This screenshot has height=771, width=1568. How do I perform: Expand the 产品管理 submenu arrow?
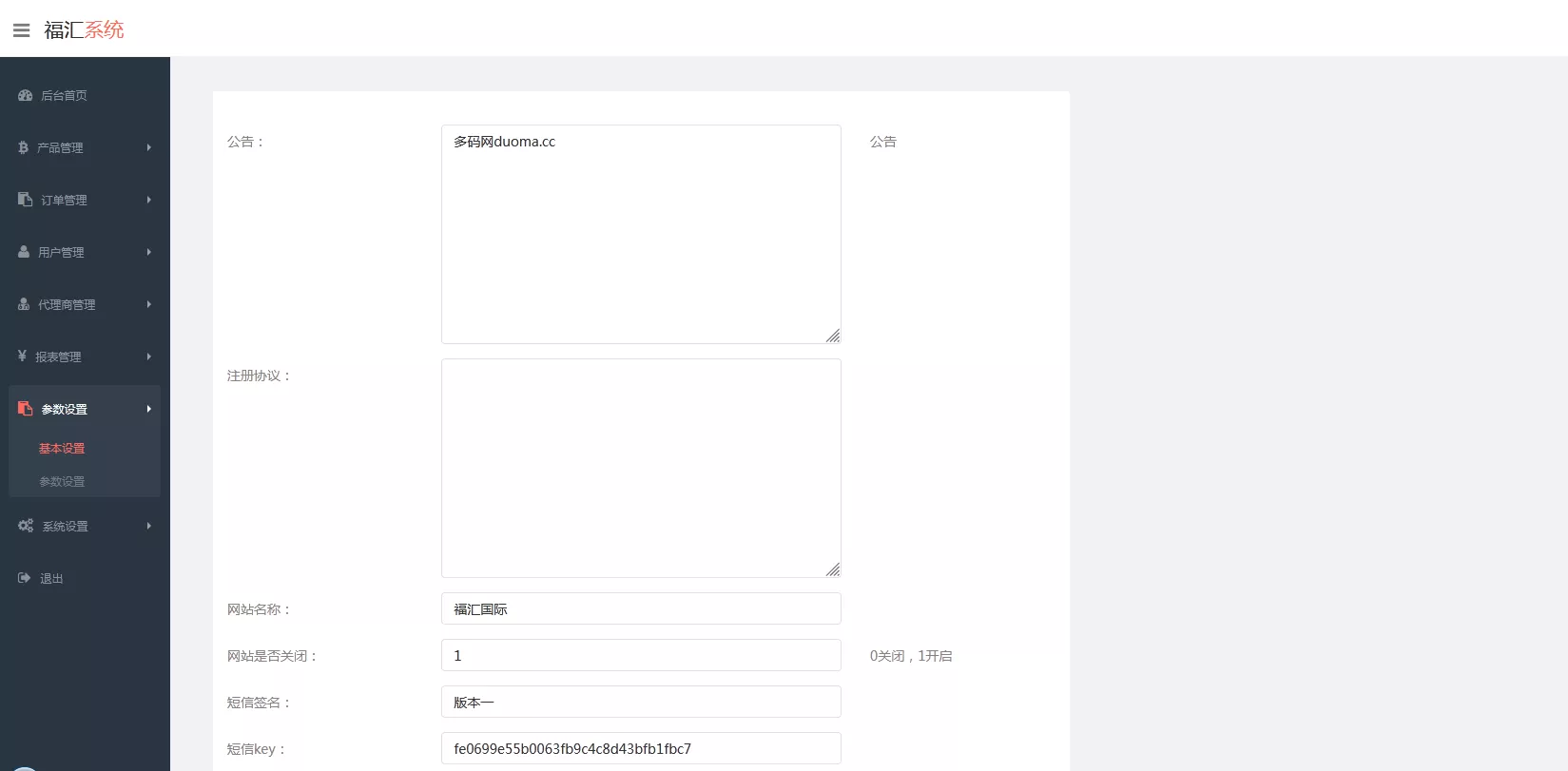click(x=149, y=147)
